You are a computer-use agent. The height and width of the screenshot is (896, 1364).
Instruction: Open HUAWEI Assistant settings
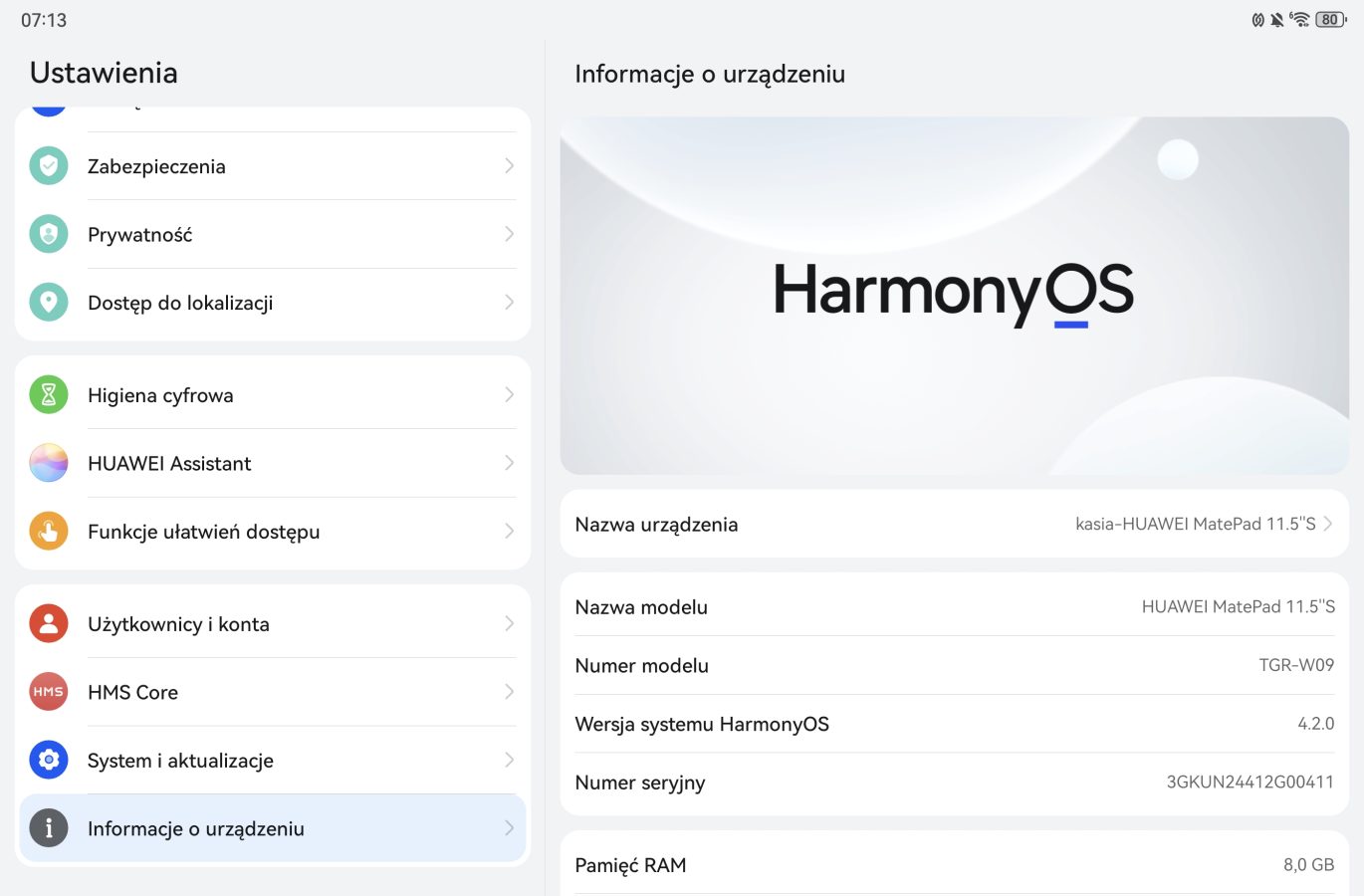(x=273, y=463)
